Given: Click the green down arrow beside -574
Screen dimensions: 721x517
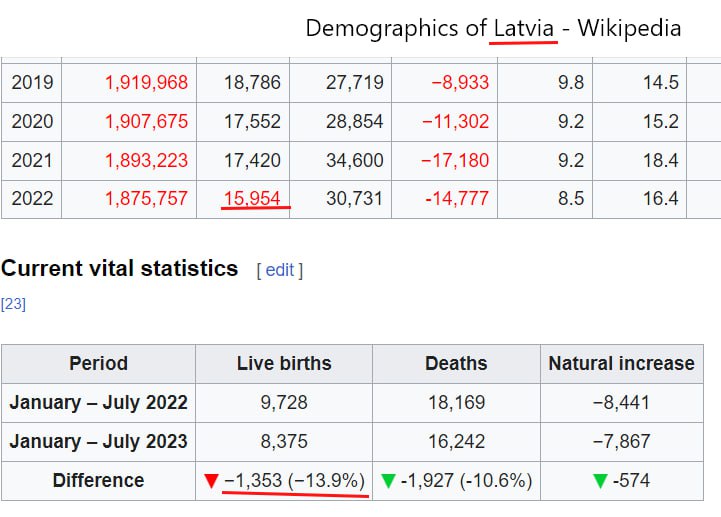Looking at the screenshot, I should 600,481.
